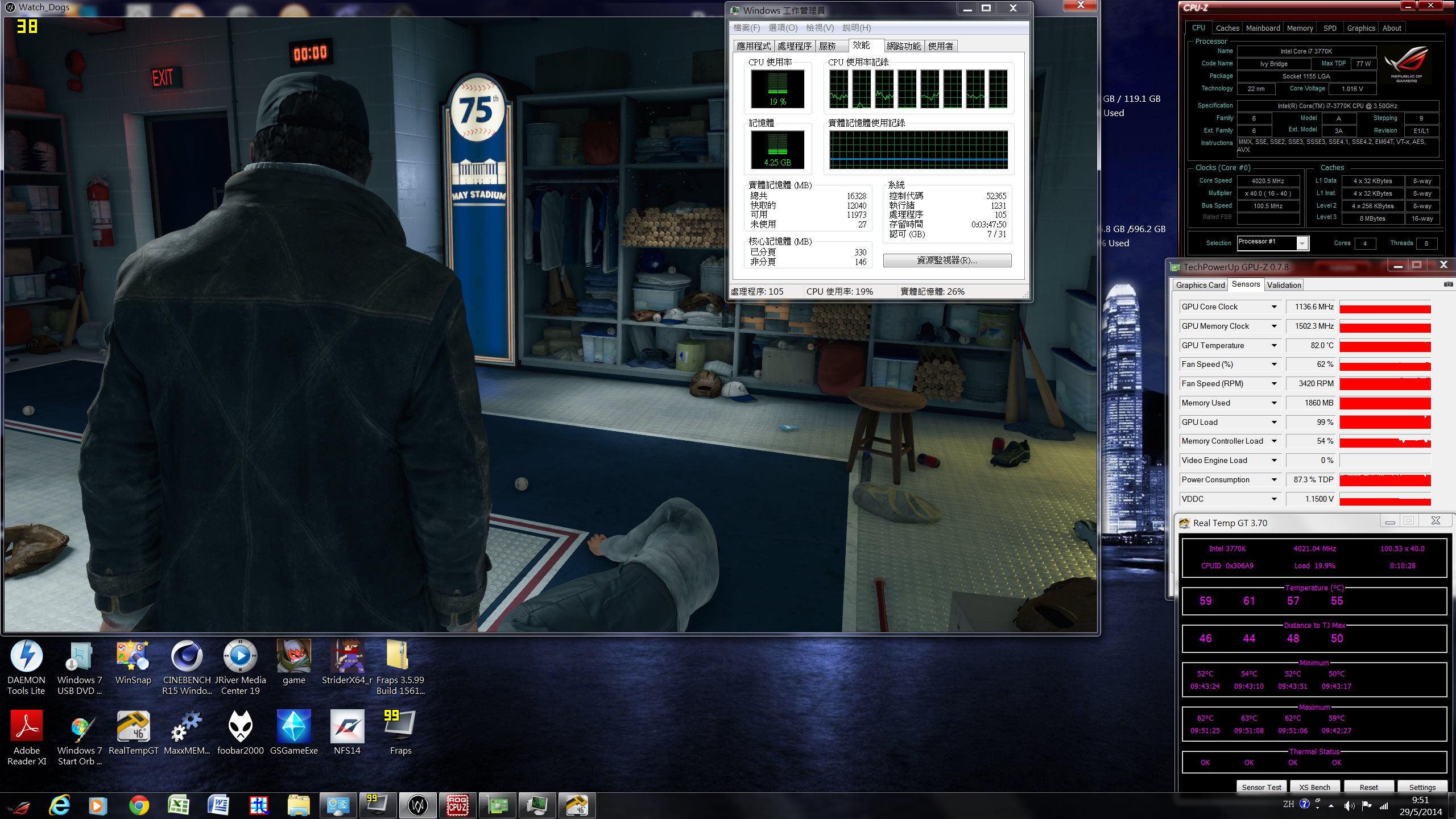Viewport: 1456px width, 819px height.
Task: Click CPU 使用率 gauge showing 19 %
Action: [x=777, y=89]
